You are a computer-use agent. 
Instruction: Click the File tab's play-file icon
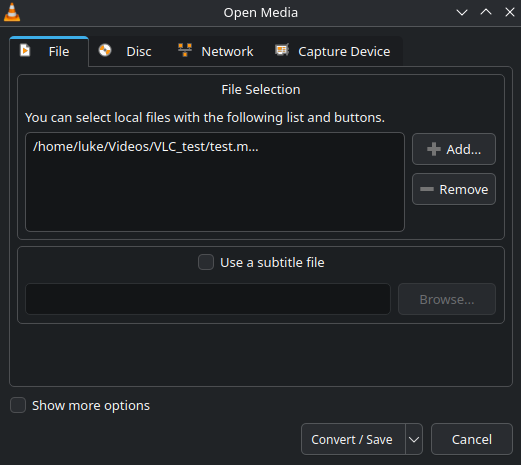coord(25,51)
